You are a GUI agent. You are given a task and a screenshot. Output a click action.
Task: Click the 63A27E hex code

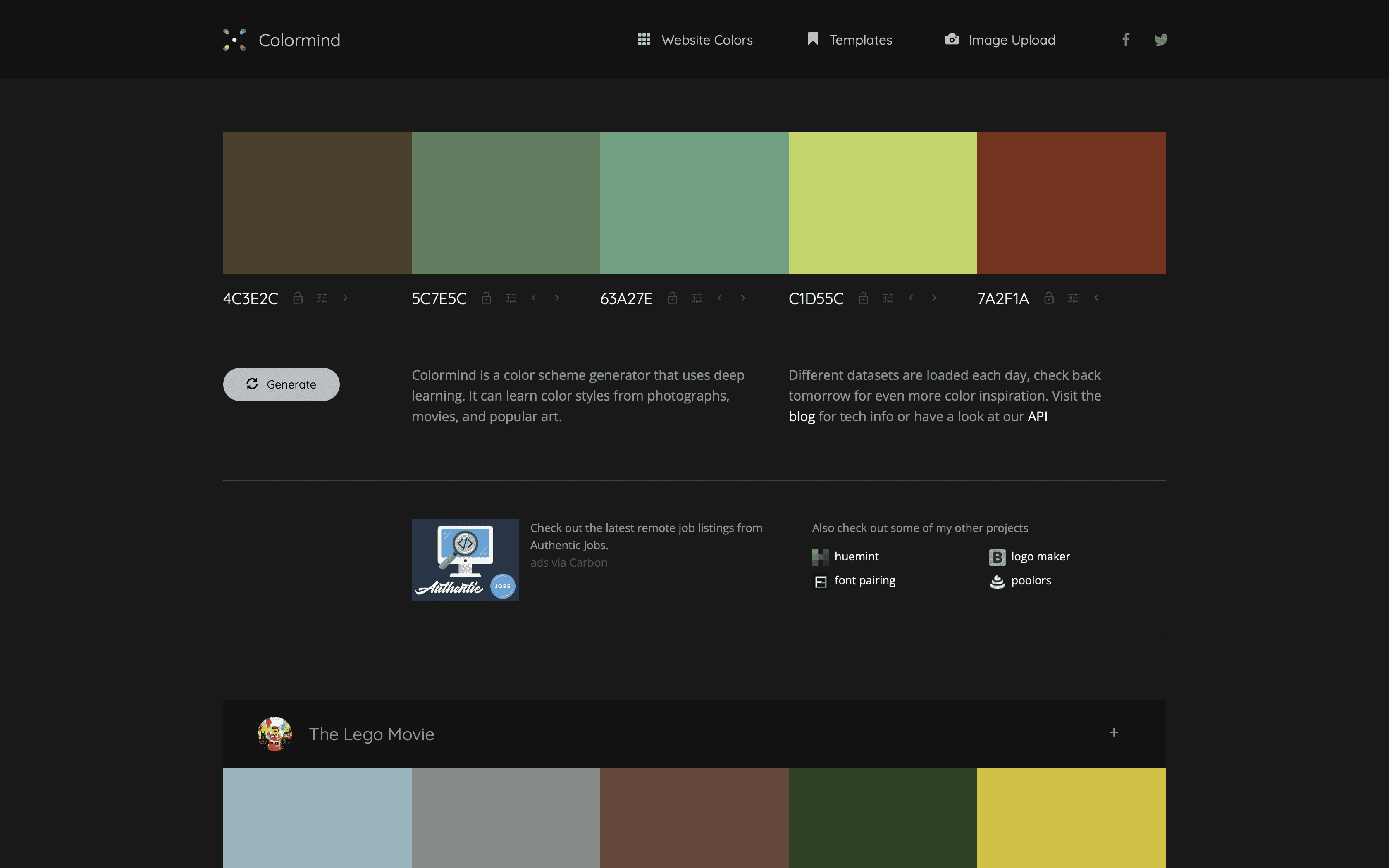(x=625, y=298)
